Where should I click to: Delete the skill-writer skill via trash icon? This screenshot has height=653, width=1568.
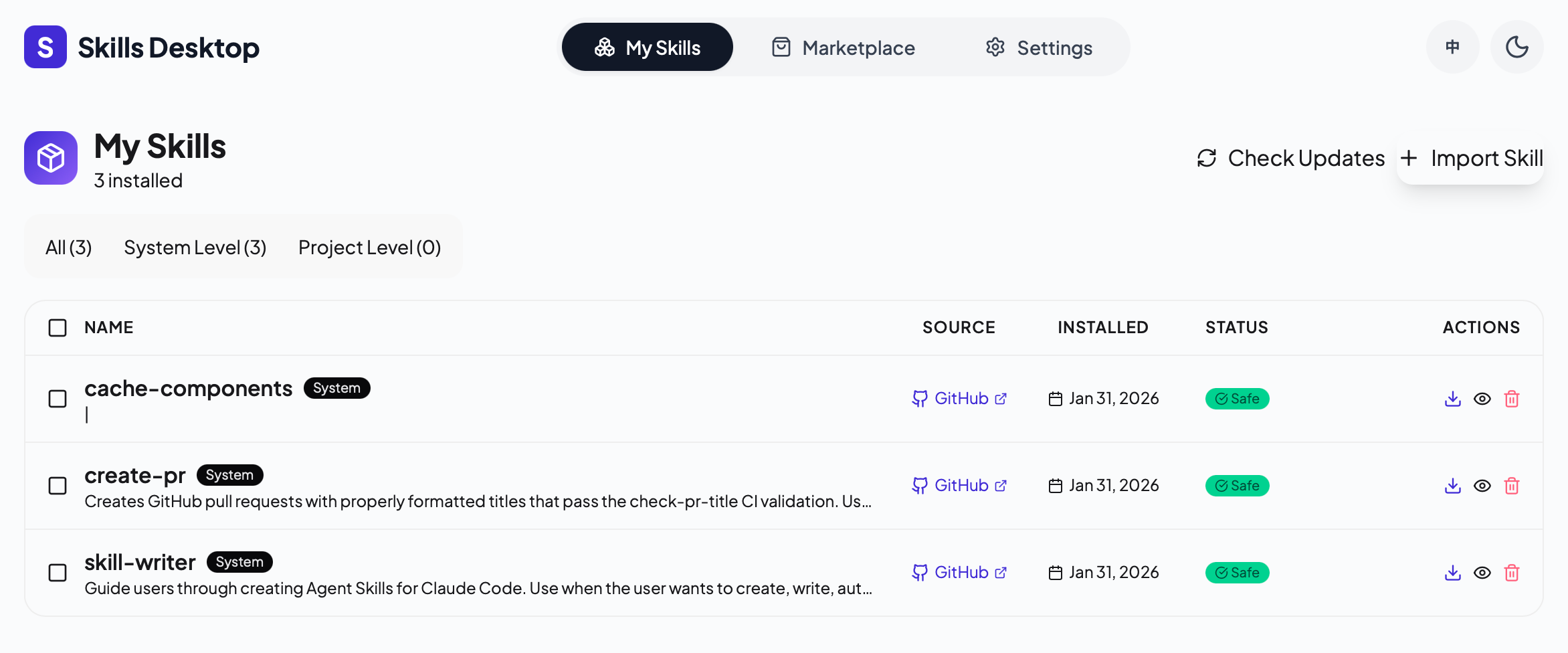click(1511, 573)
